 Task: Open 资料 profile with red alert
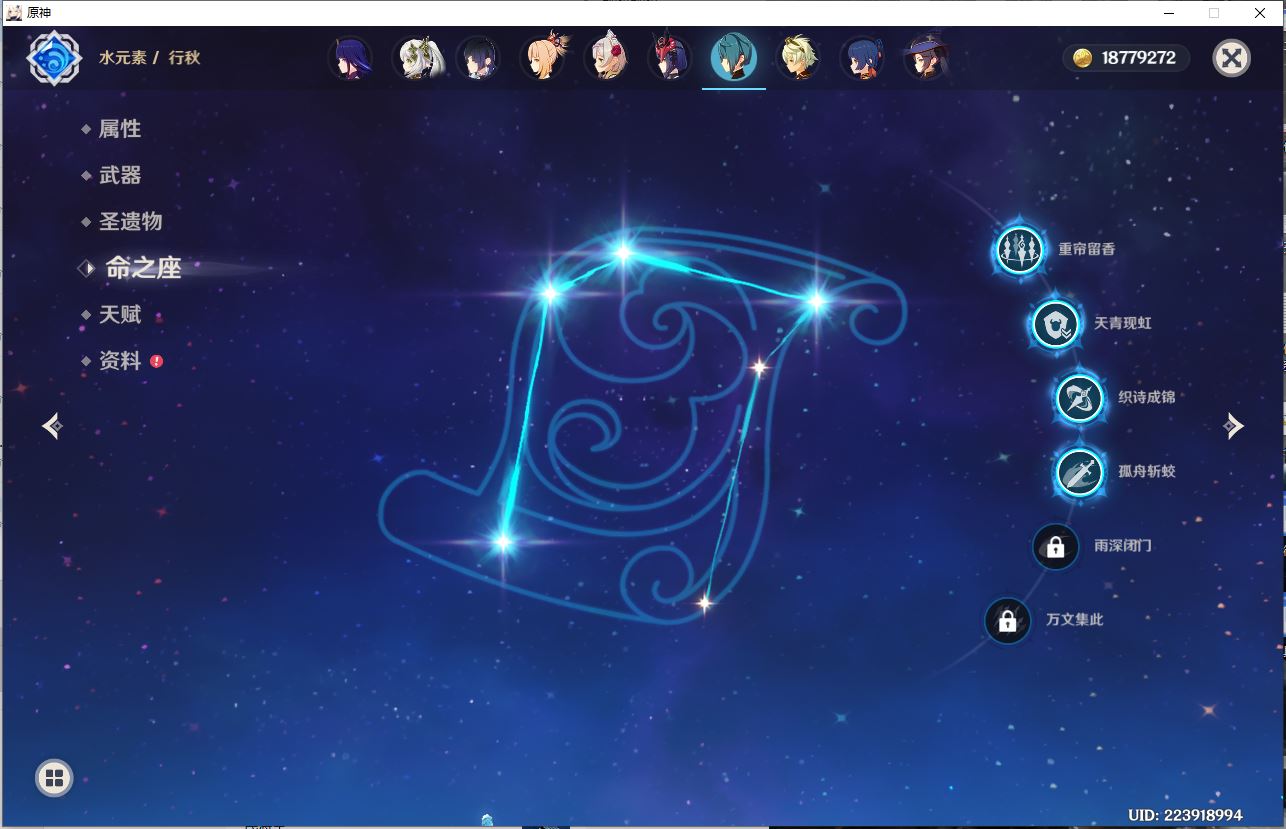click(120, 361)
